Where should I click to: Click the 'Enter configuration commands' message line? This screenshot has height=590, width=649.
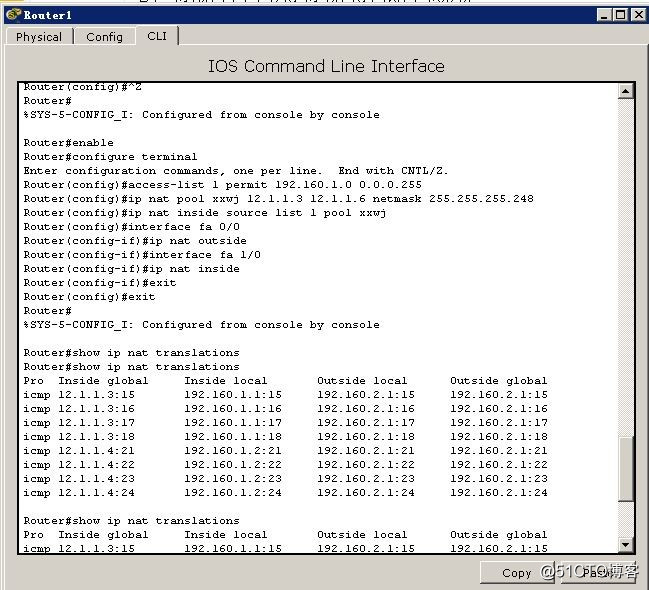tap(236, 171)
